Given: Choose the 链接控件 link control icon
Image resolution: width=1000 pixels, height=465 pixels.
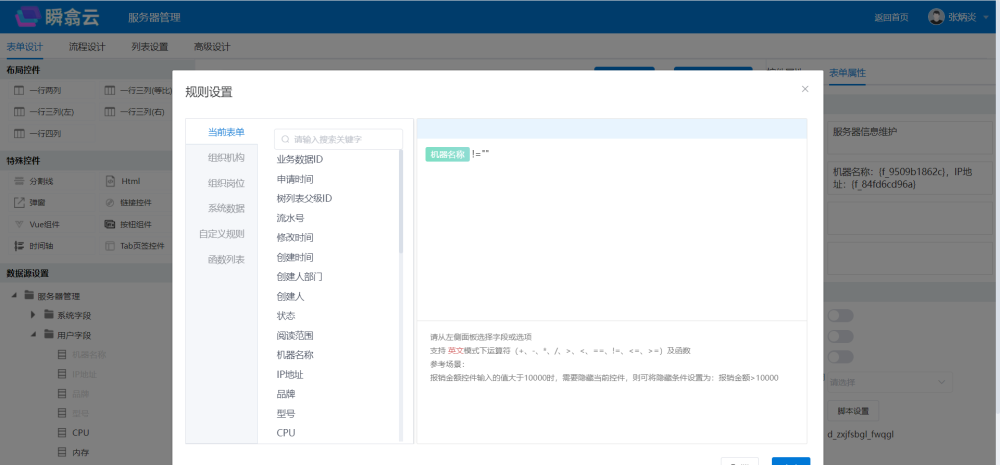Looking at the screenshot, I should tap(111, 202).
